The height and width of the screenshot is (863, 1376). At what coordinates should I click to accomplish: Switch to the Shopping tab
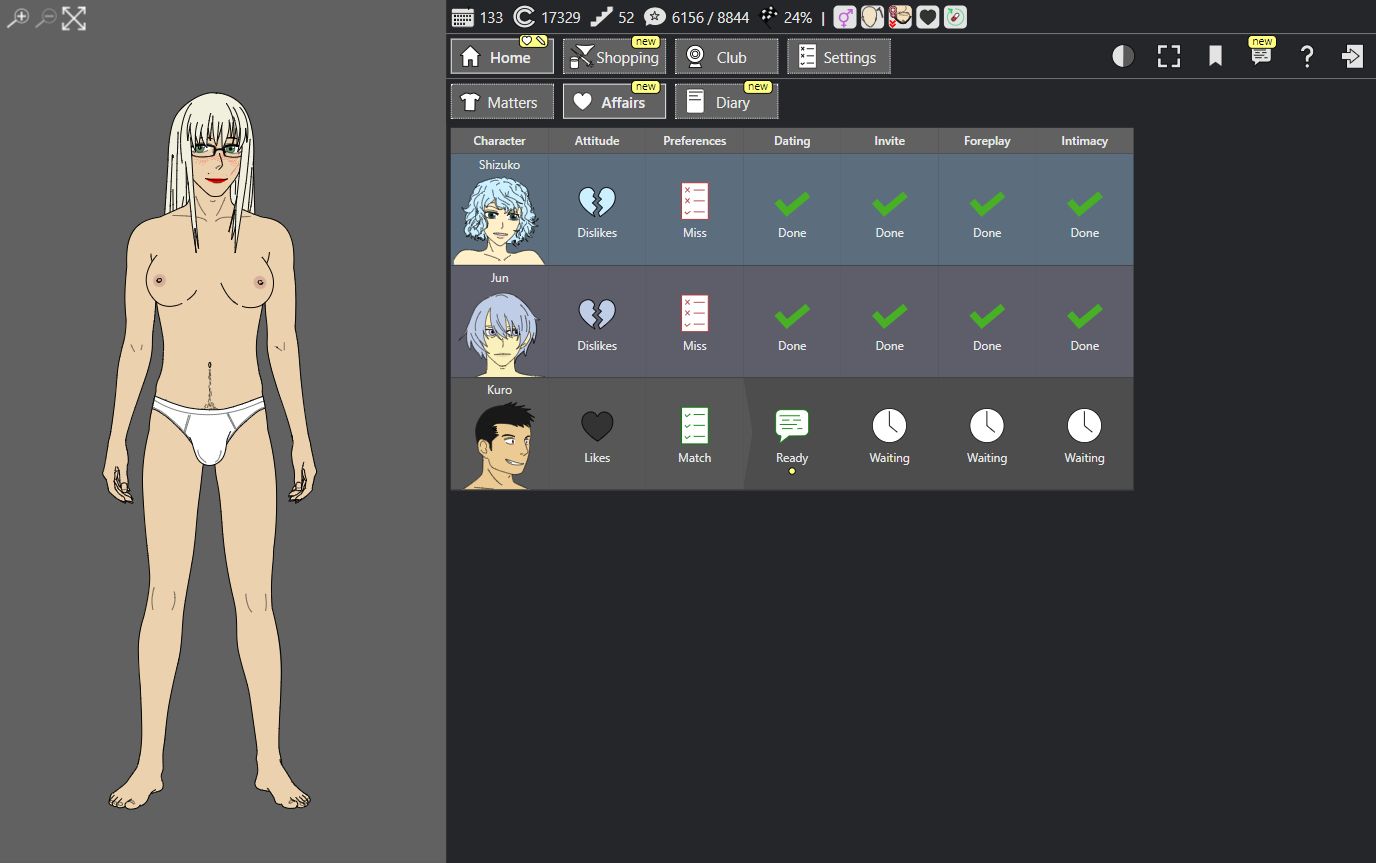pyautogui.click(x=614, y=57)
